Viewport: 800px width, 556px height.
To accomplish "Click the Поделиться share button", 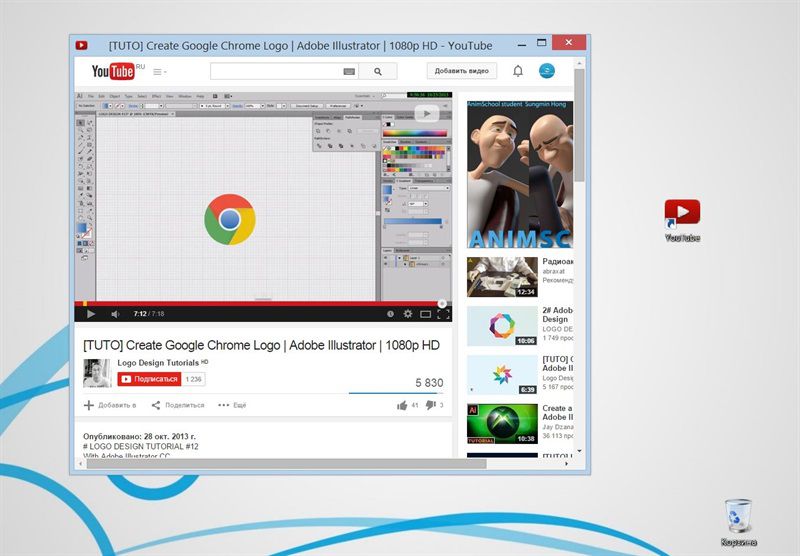I will coord(178,405).
